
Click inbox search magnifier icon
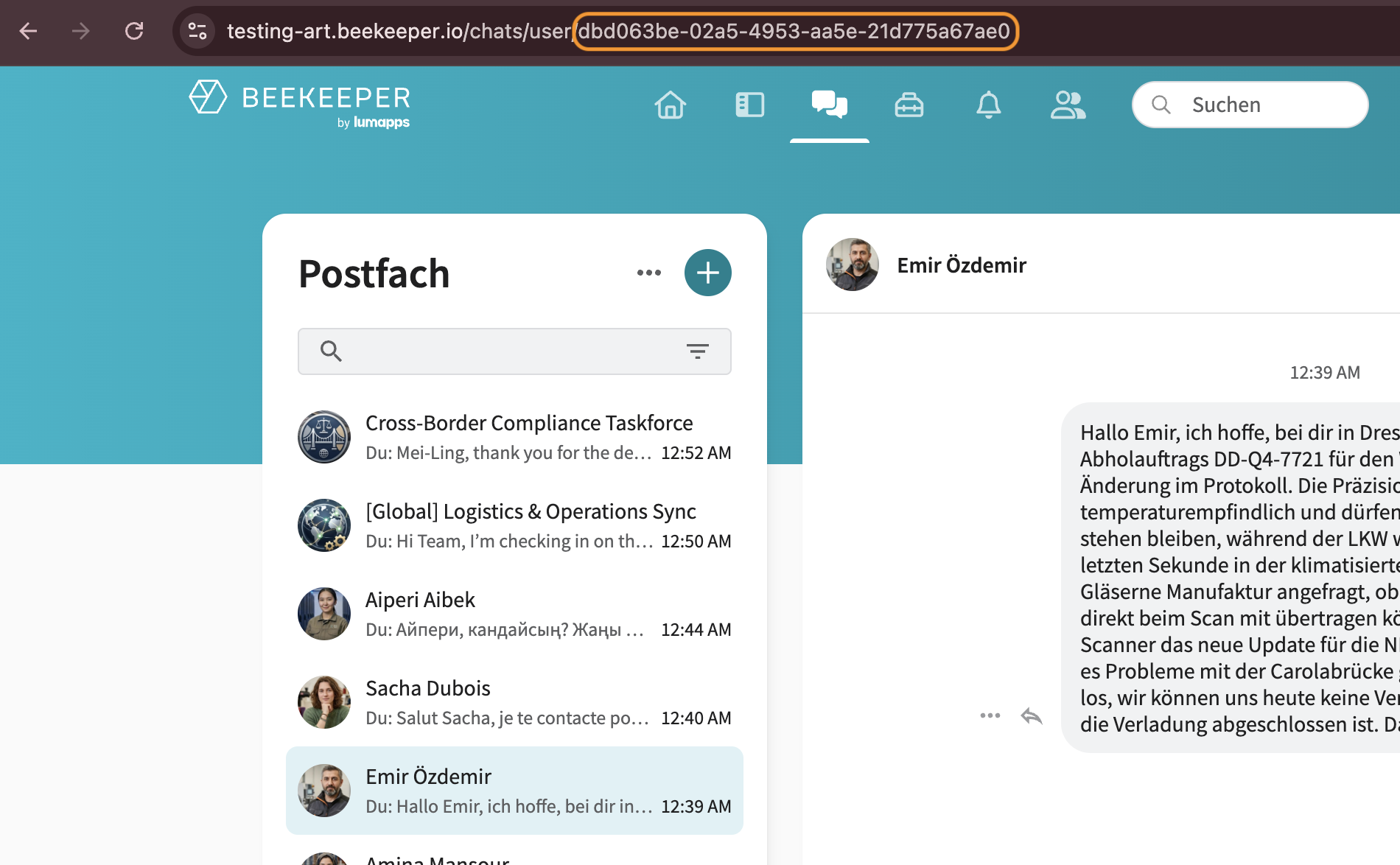click(x=331, y=351)
